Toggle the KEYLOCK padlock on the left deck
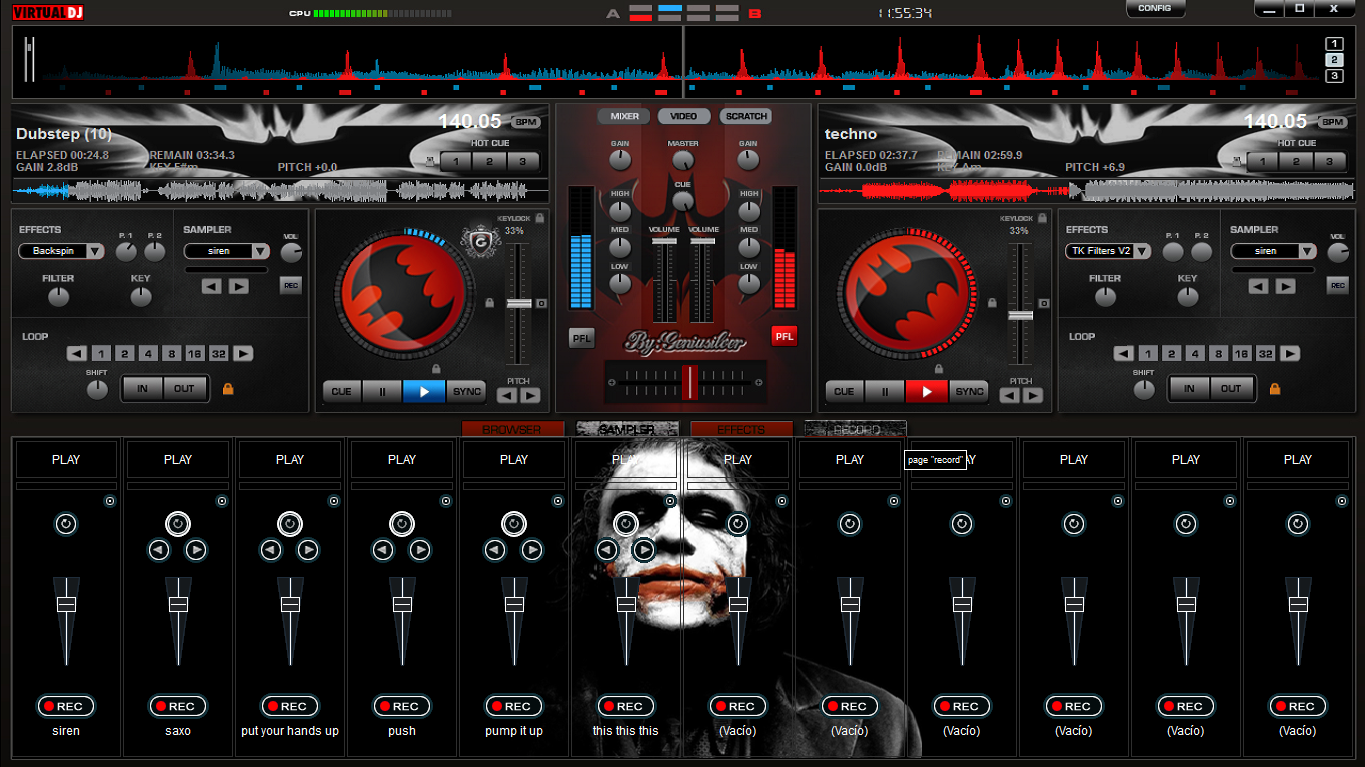 (x=540, y=217)
